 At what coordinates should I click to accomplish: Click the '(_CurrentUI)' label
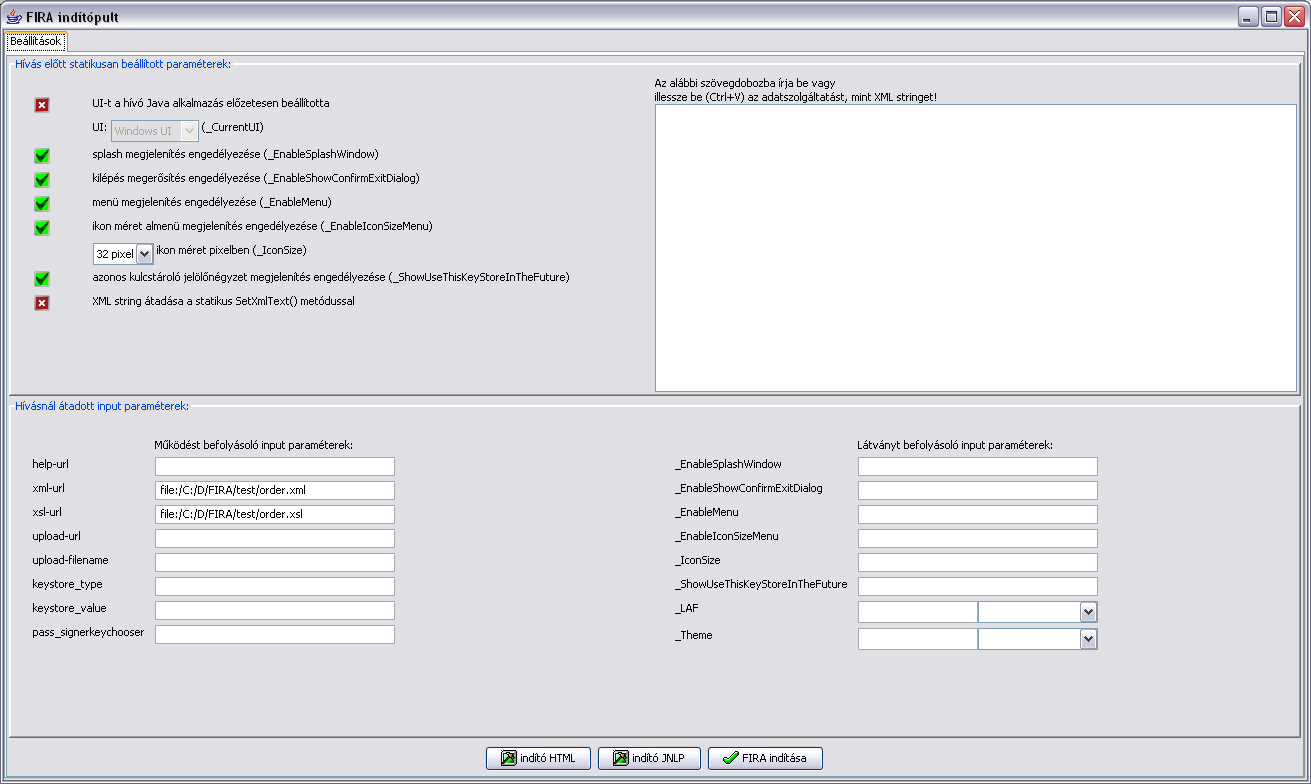point(233,128)
